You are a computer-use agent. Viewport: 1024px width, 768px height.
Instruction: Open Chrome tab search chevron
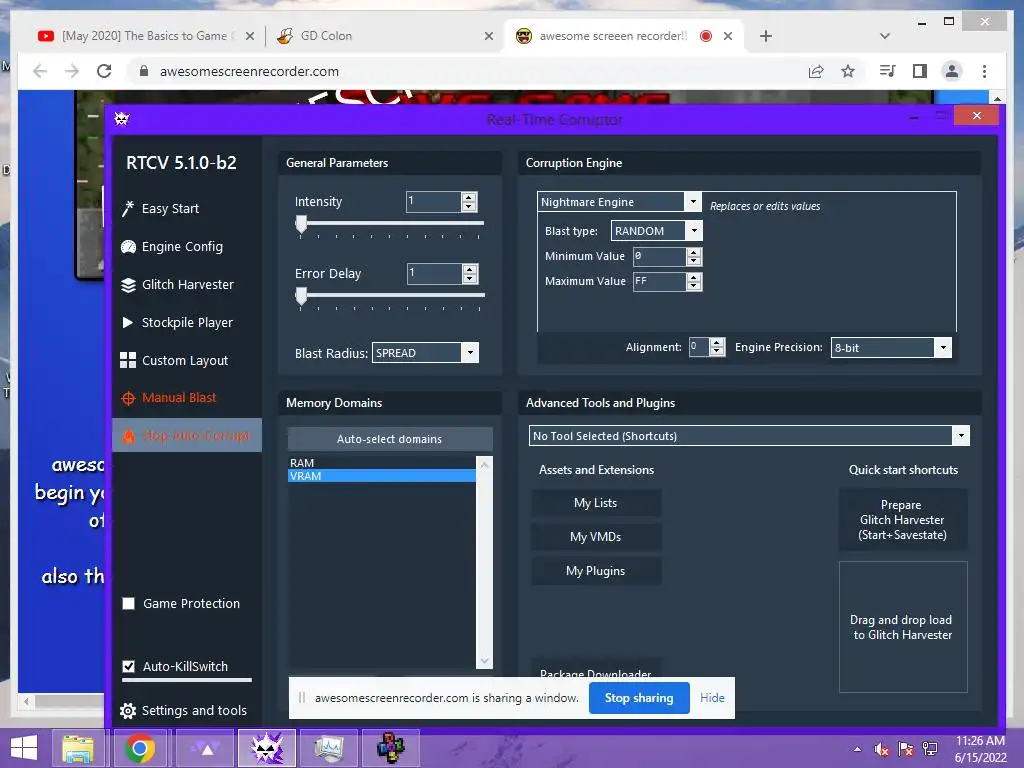[x=885, y=36]
